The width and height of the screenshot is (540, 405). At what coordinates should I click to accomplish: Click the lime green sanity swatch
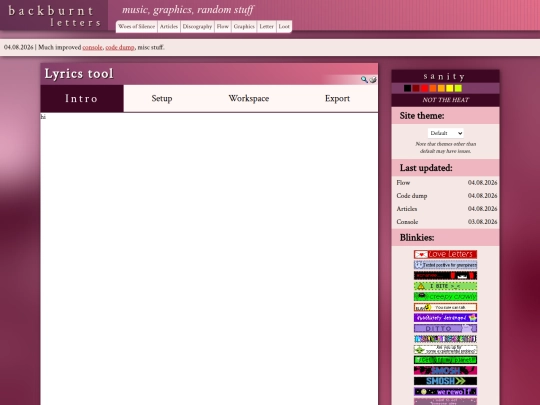point(458,89)
